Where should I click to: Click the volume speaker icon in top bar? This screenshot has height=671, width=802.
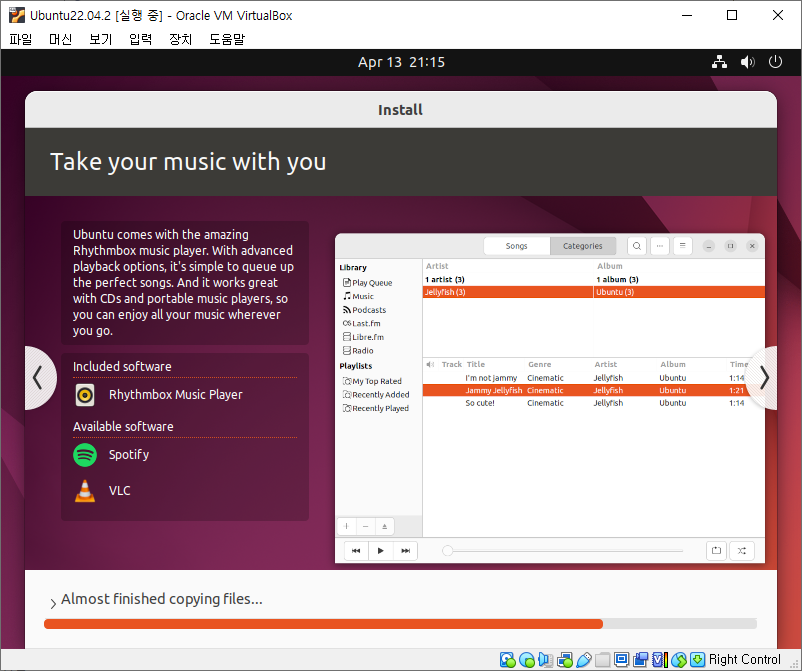coord(747,62)
